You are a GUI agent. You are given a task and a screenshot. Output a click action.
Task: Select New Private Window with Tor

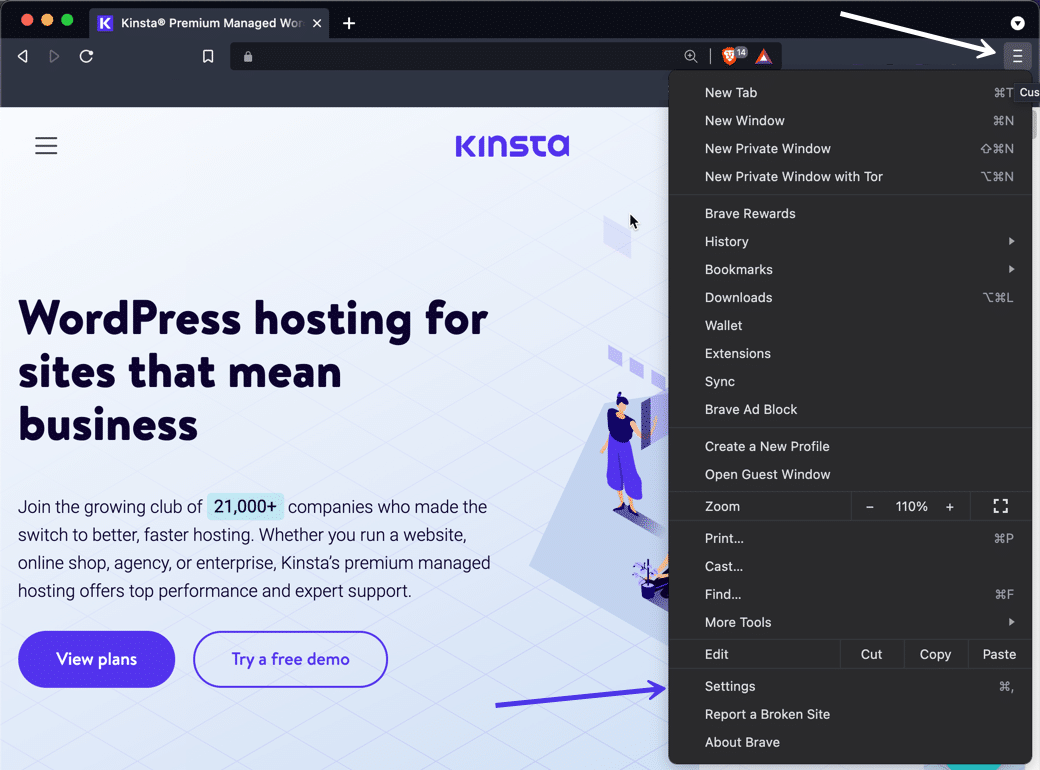793,176
